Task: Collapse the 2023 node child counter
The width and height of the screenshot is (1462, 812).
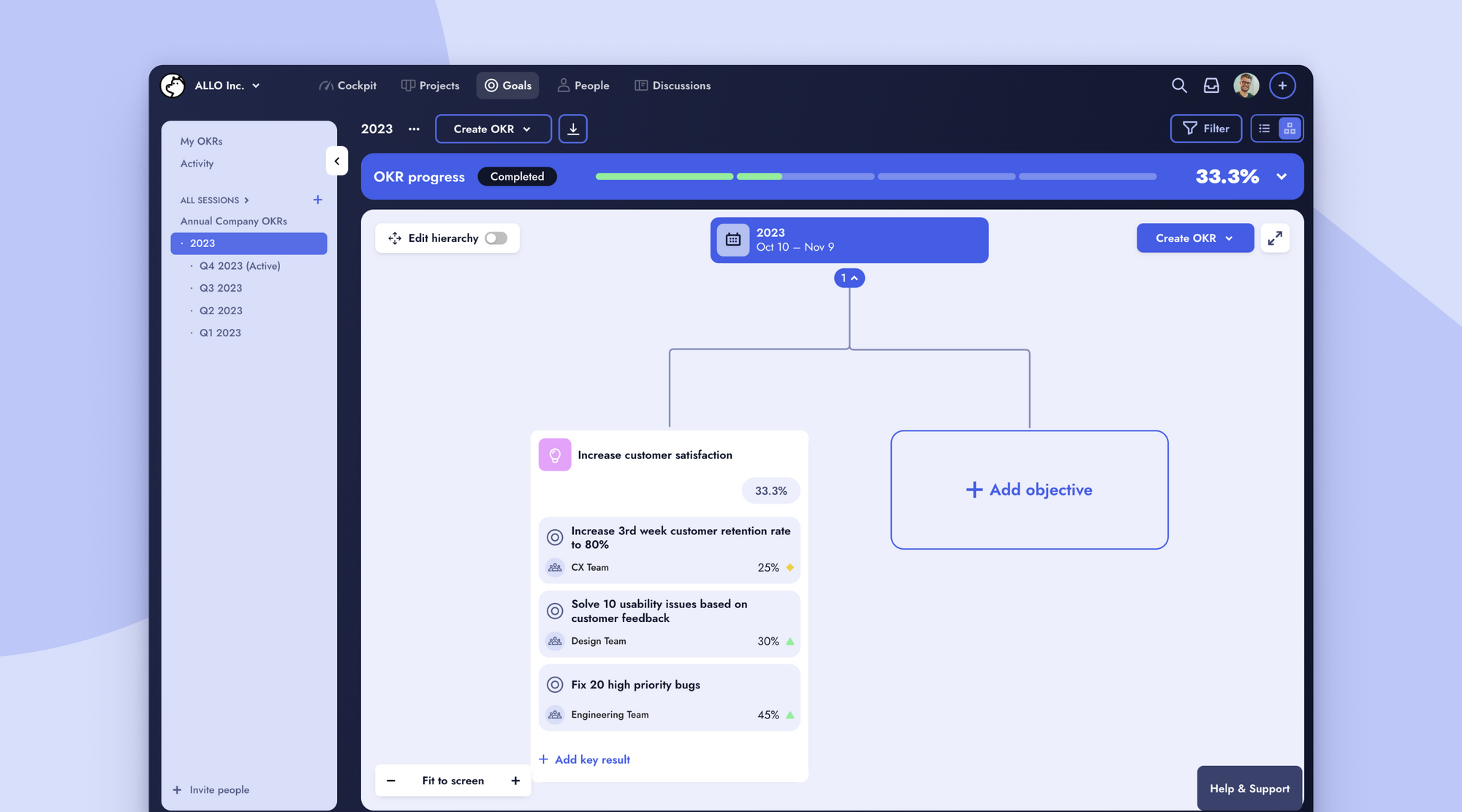Action: (849, 278)
